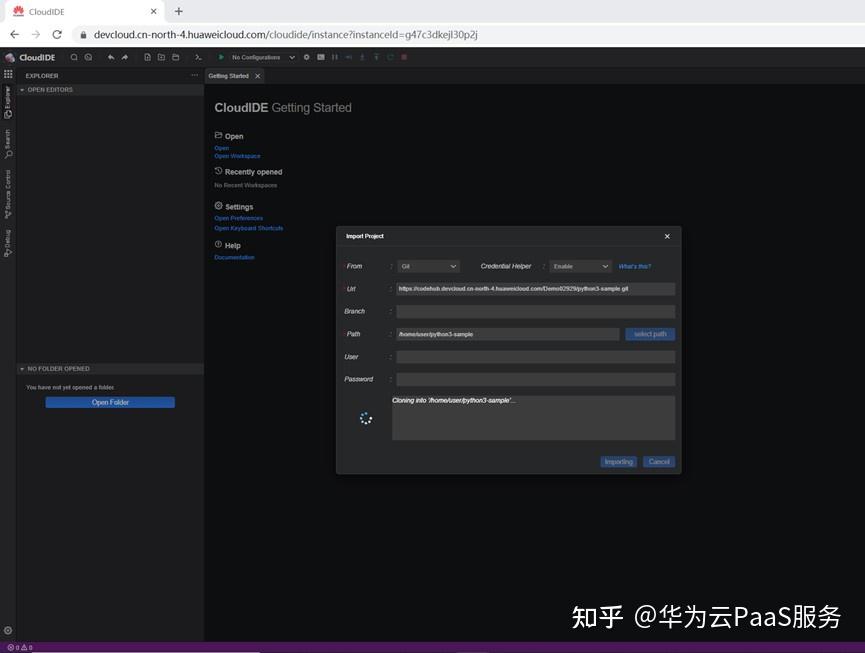Screen dimensions: 865x653
Task: Click the new file icon in the toolbar
Action: tap(147, 58)
